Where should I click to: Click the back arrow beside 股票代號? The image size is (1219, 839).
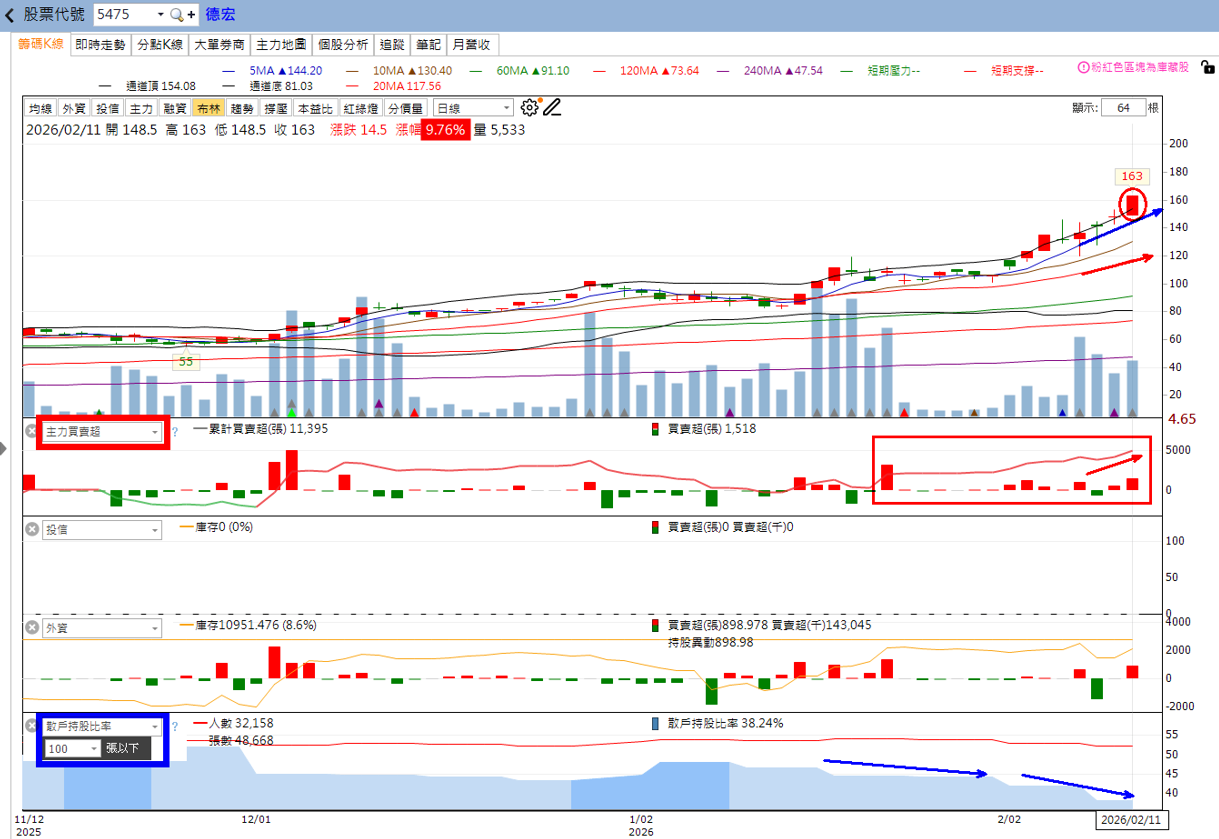10,15
